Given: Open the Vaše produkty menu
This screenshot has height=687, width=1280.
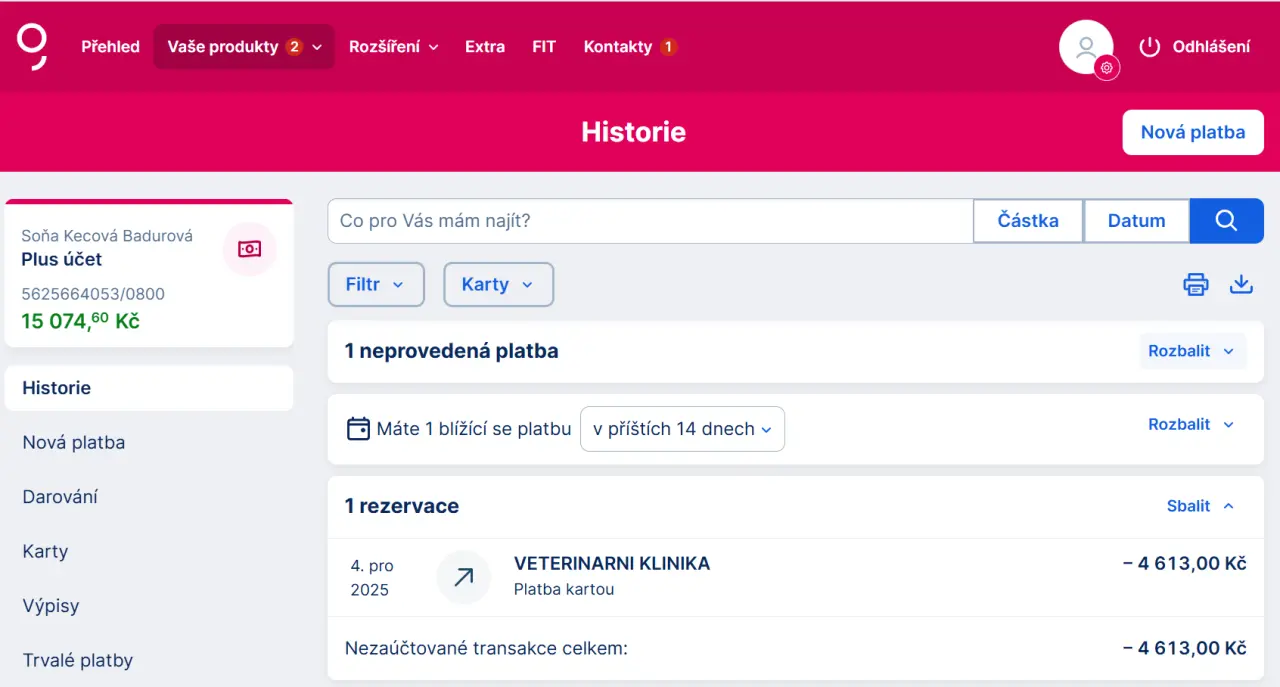Looking at the screenshot, I should 244,47.
